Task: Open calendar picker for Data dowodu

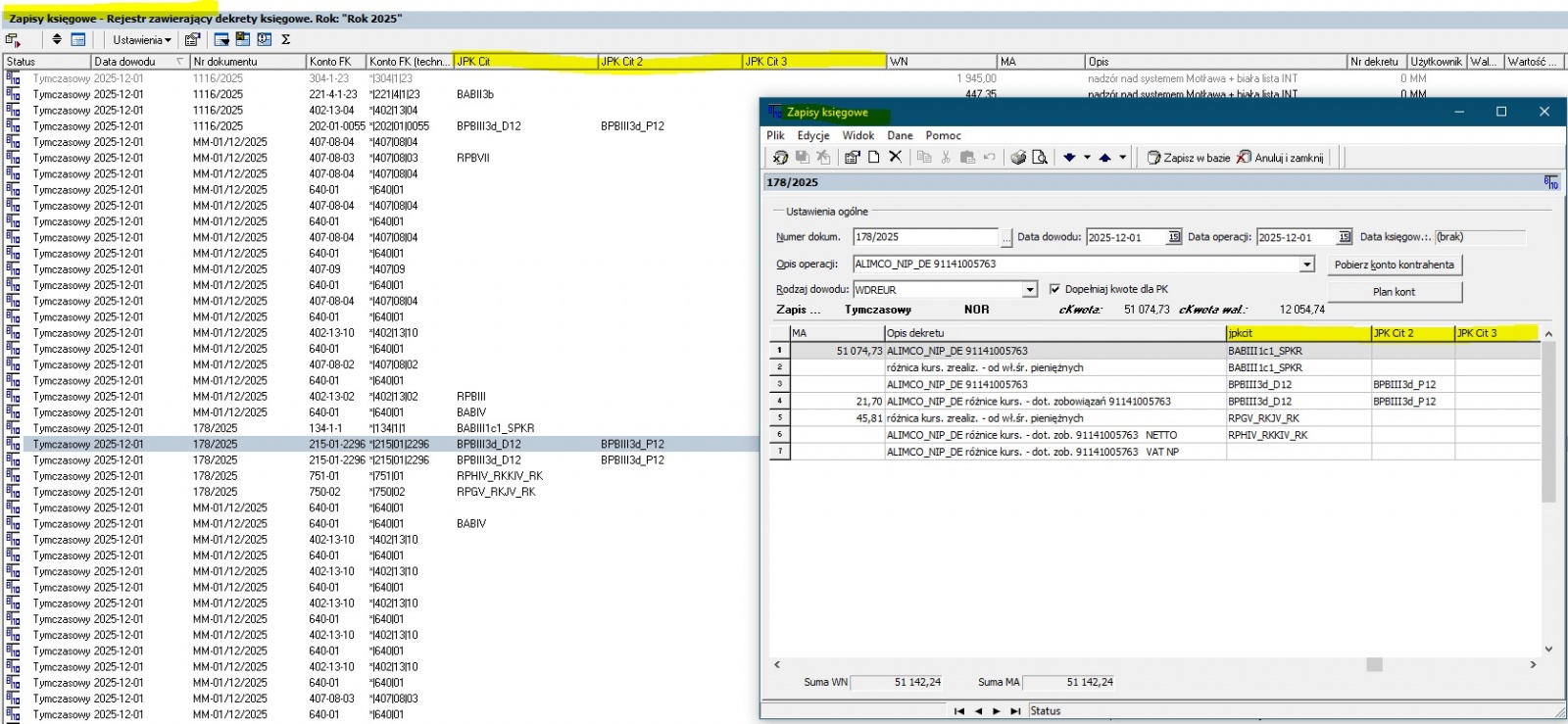Action: (x=1174, y=237)
